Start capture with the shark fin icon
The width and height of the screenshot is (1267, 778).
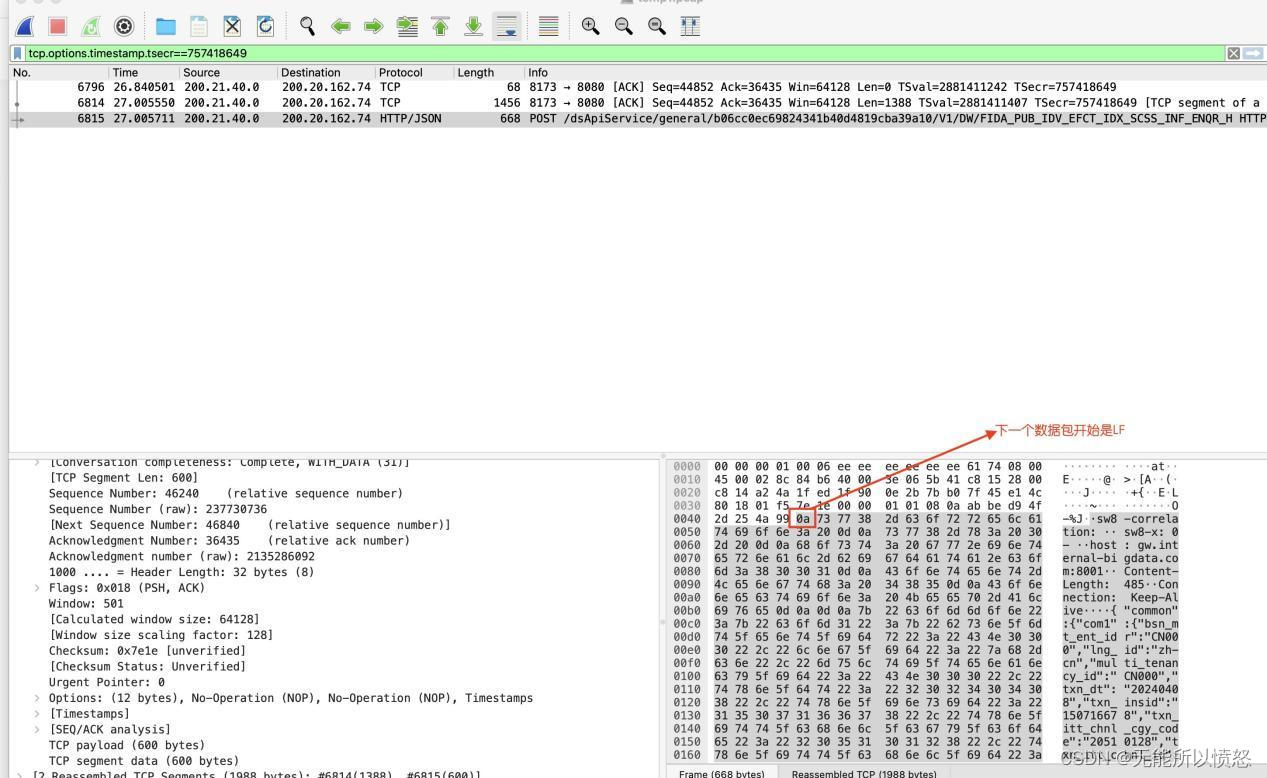coord(25,27)
